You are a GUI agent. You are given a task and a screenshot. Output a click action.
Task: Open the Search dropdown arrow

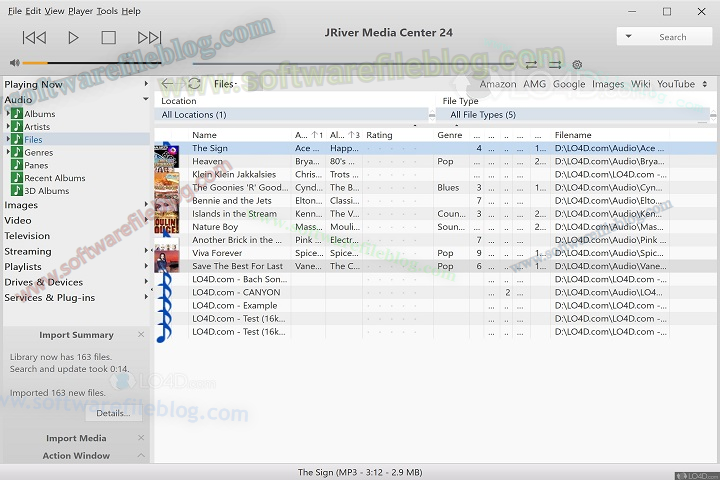tap(630, 37)
